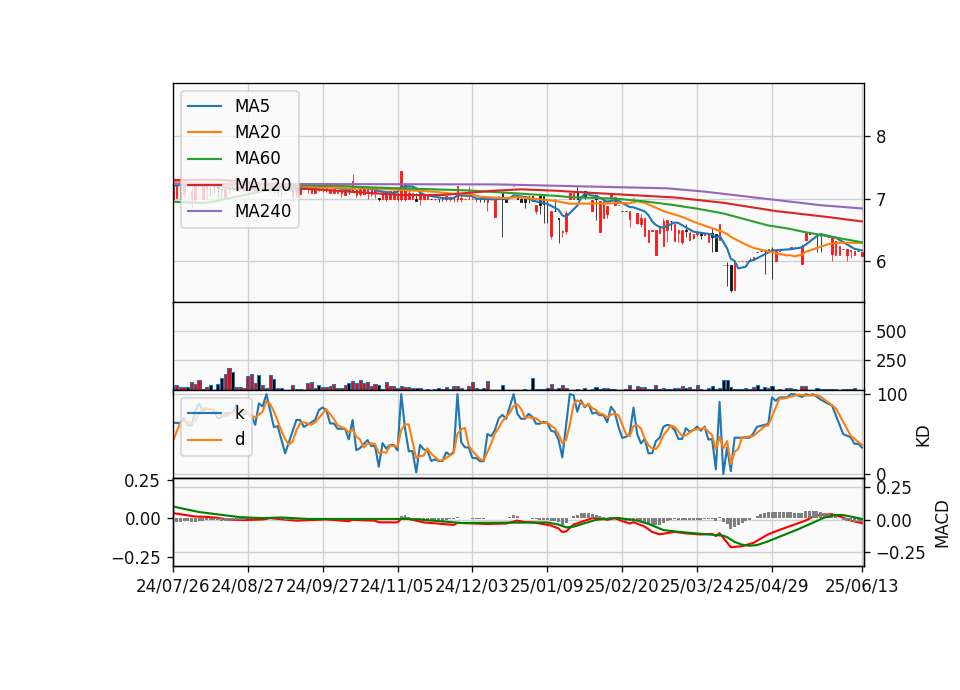
Task: Click the 24/08/27 date axis label
Action: 248,586
